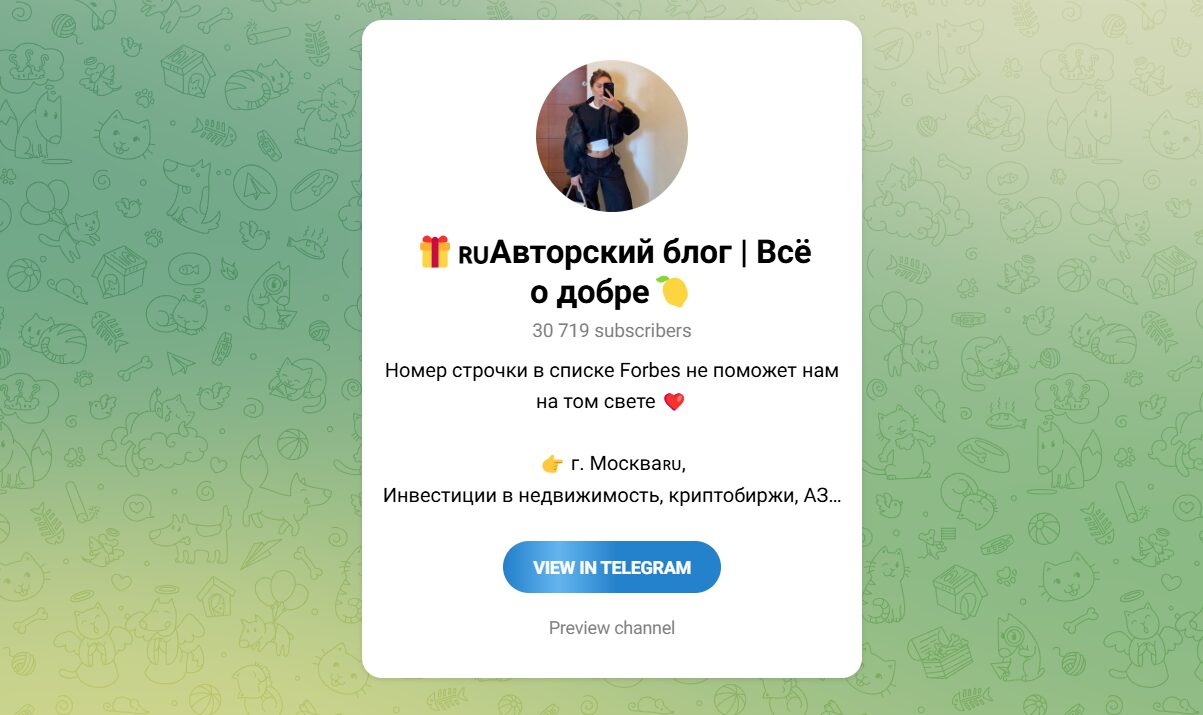Click the words 'о добре' in title
The width and height of the screenshot is (1203, 715).
click(589, 293)
